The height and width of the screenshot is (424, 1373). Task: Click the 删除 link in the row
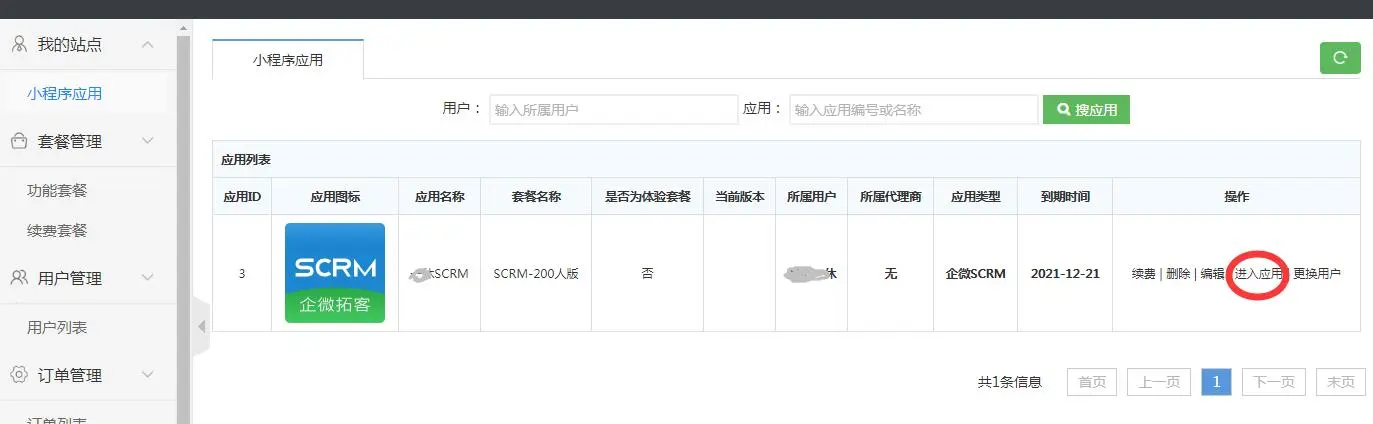click(x=1178, y=273)
